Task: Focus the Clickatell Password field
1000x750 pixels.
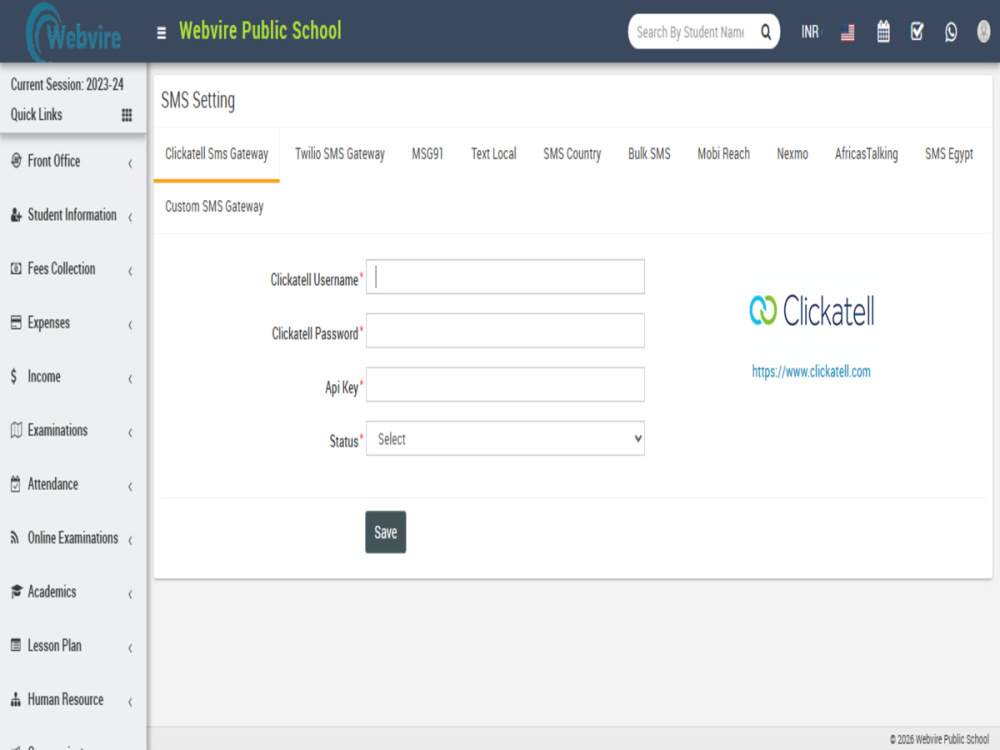Action: tap(505, 330)
